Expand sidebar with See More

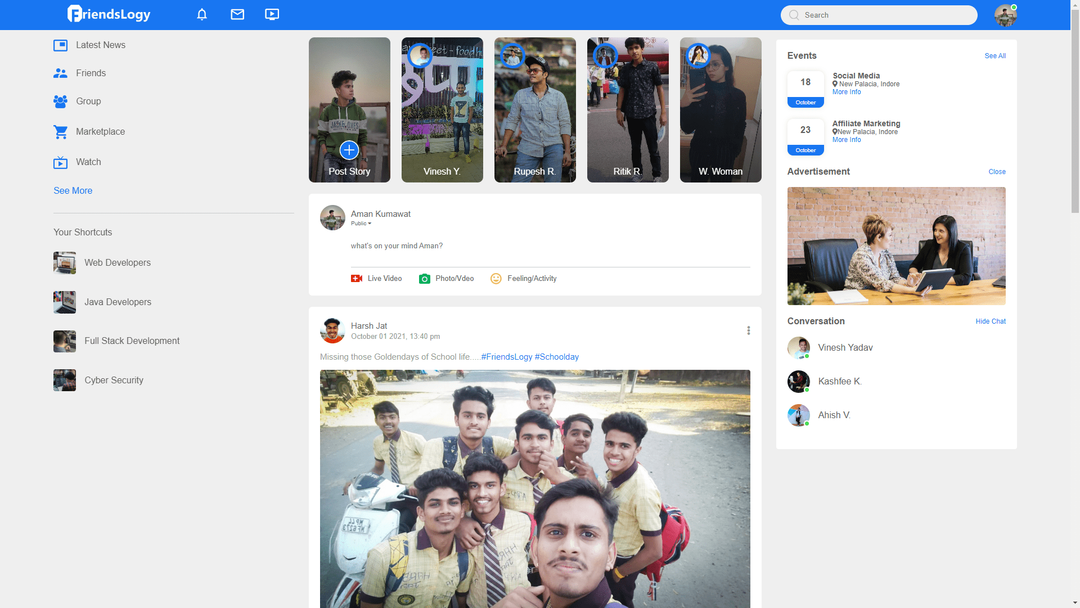pyautogui.click(x=73, y=191)
